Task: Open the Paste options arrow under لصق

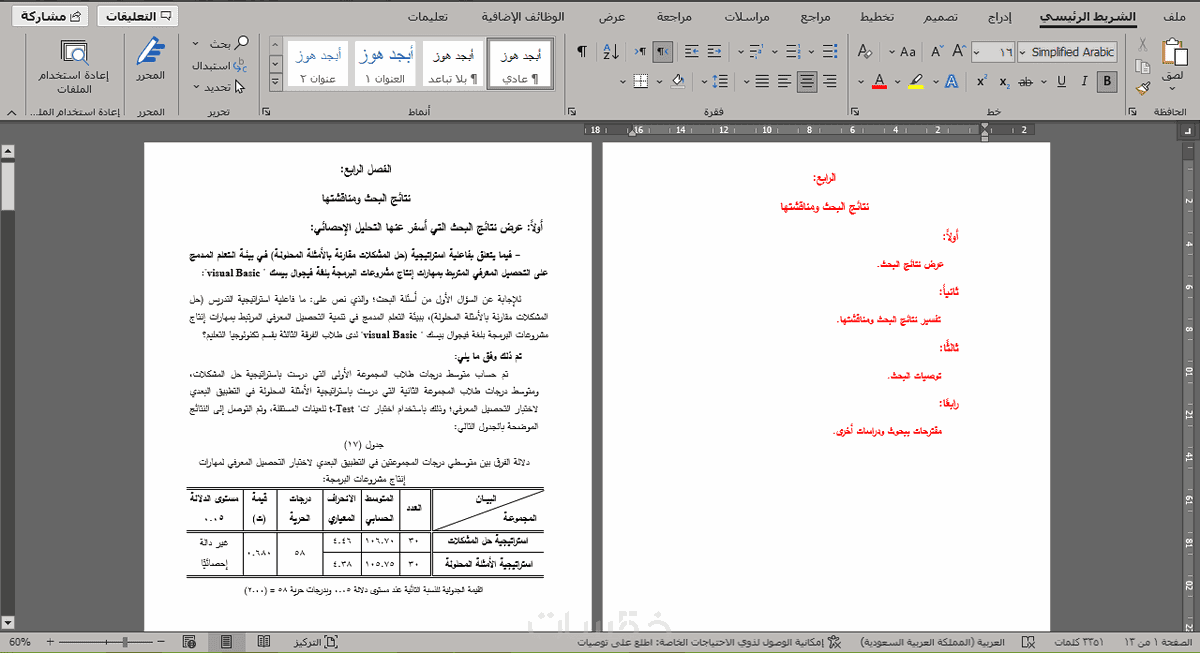Action: point(1174,89)
